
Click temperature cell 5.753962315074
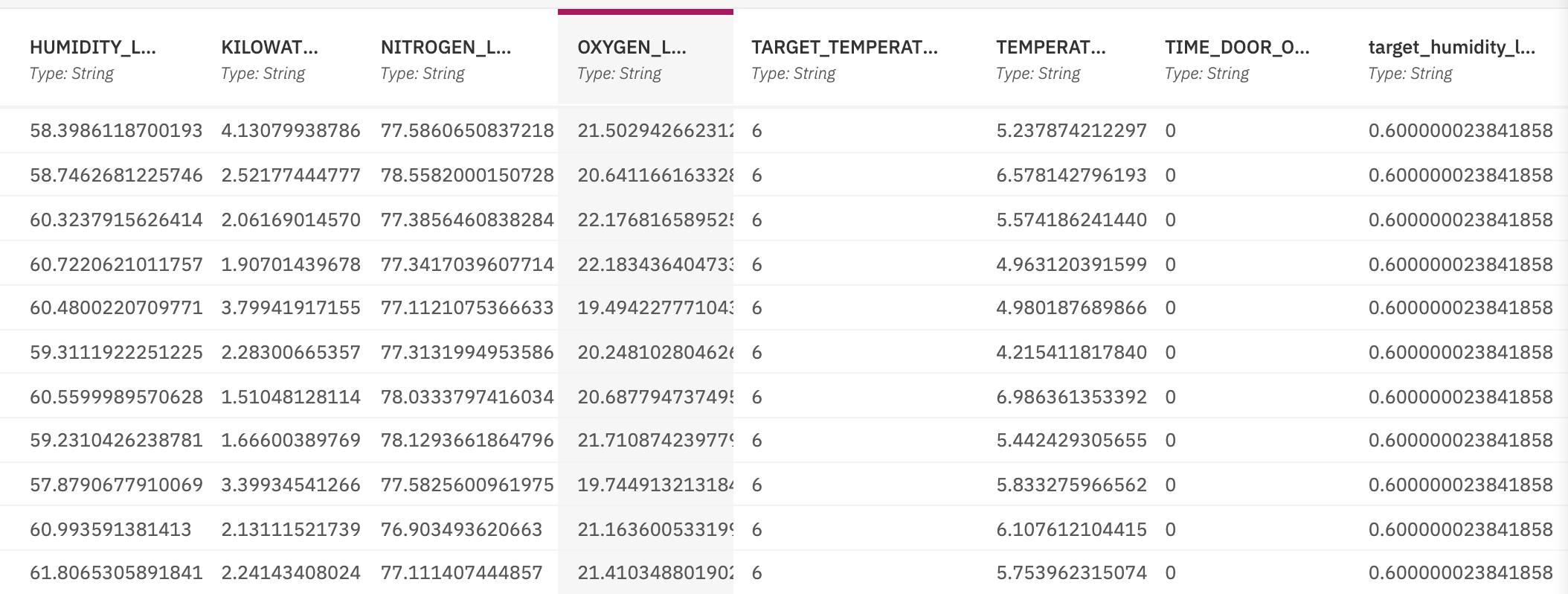click(1071, 573)
